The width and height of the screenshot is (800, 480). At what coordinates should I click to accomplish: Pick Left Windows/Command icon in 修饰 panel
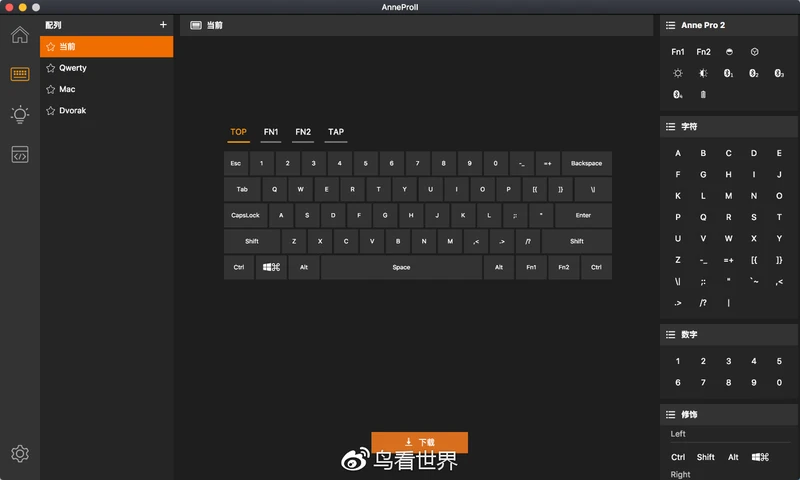(x=760, y=458)
